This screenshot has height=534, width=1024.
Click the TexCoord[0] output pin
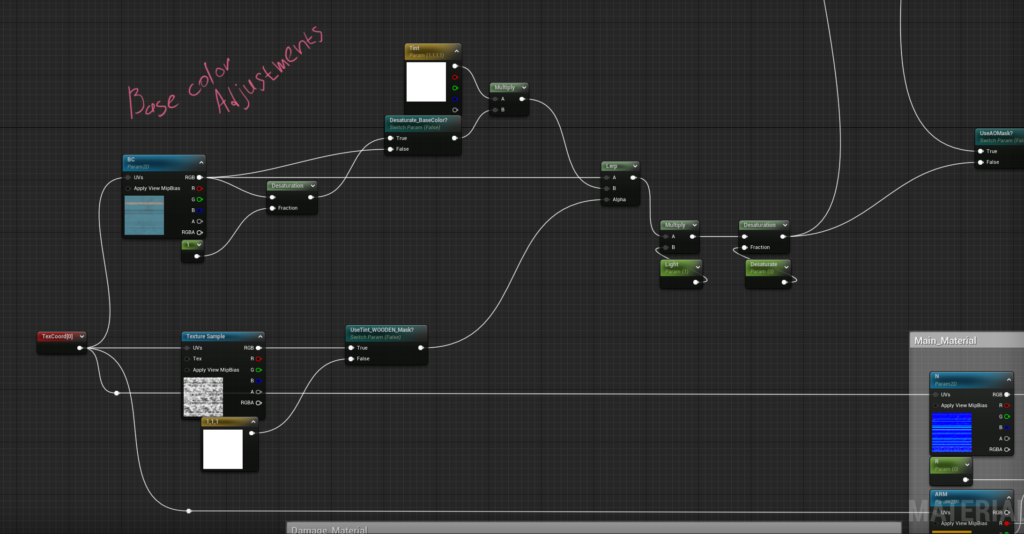[x=80, y=348]
